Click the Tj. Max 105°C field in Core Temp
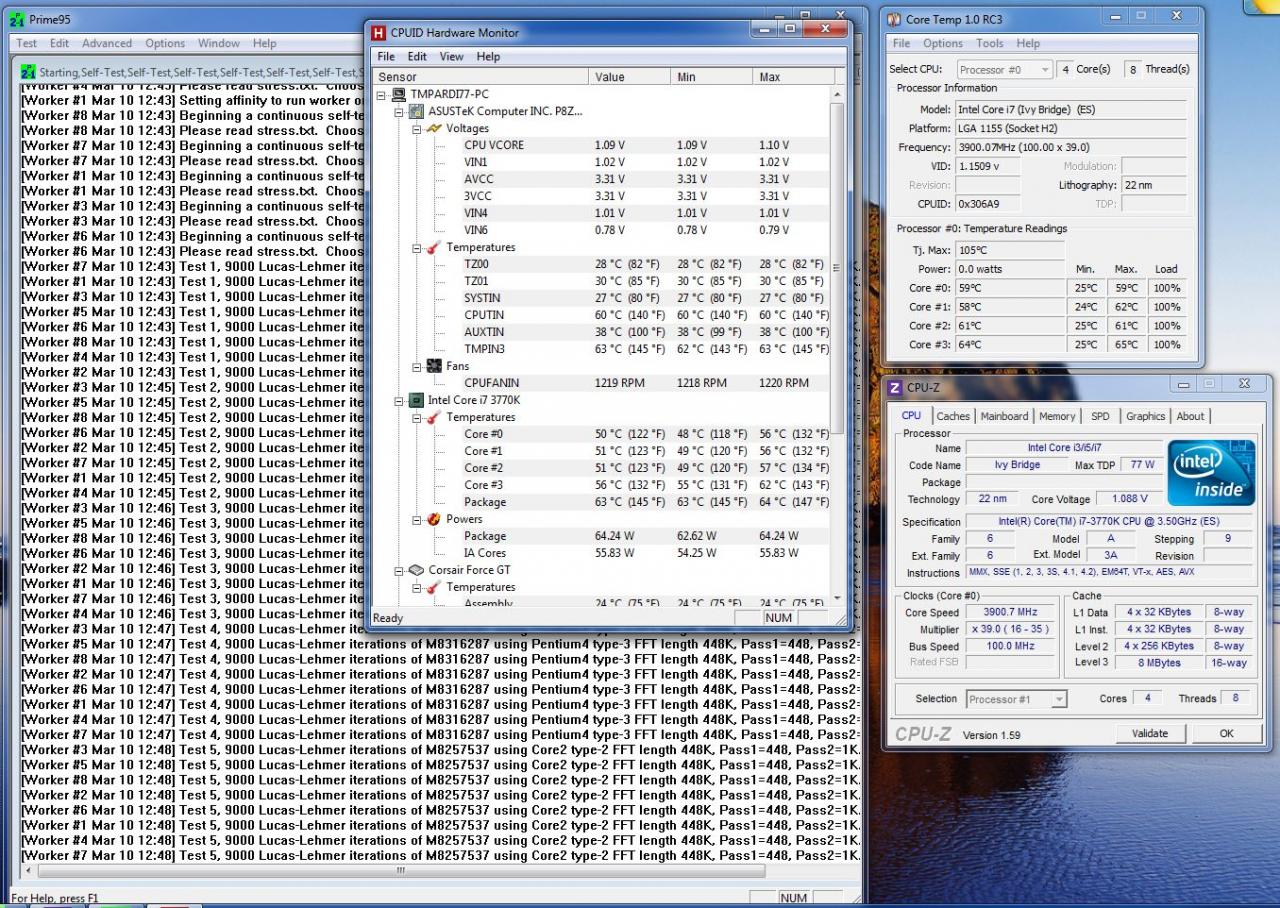Screen dimensions: 1280x908 point(1010,250)
